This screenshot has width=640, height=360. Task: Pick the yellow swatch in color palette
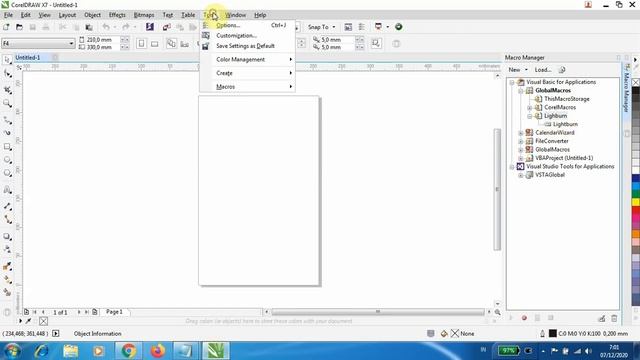click(x=636, y=202)
